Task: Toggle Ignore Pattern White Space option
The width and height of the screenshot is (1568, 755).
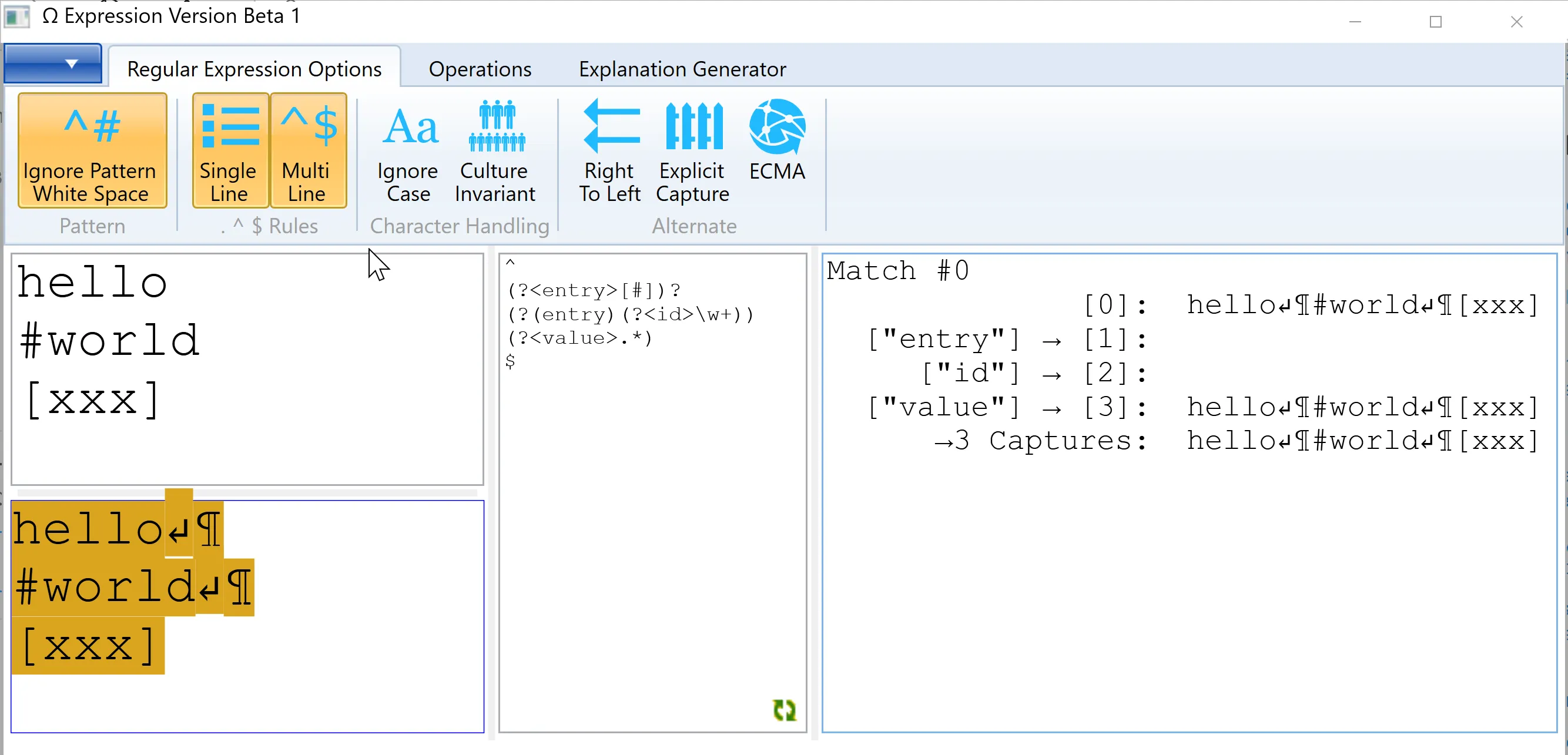Action: click(92, 150)
